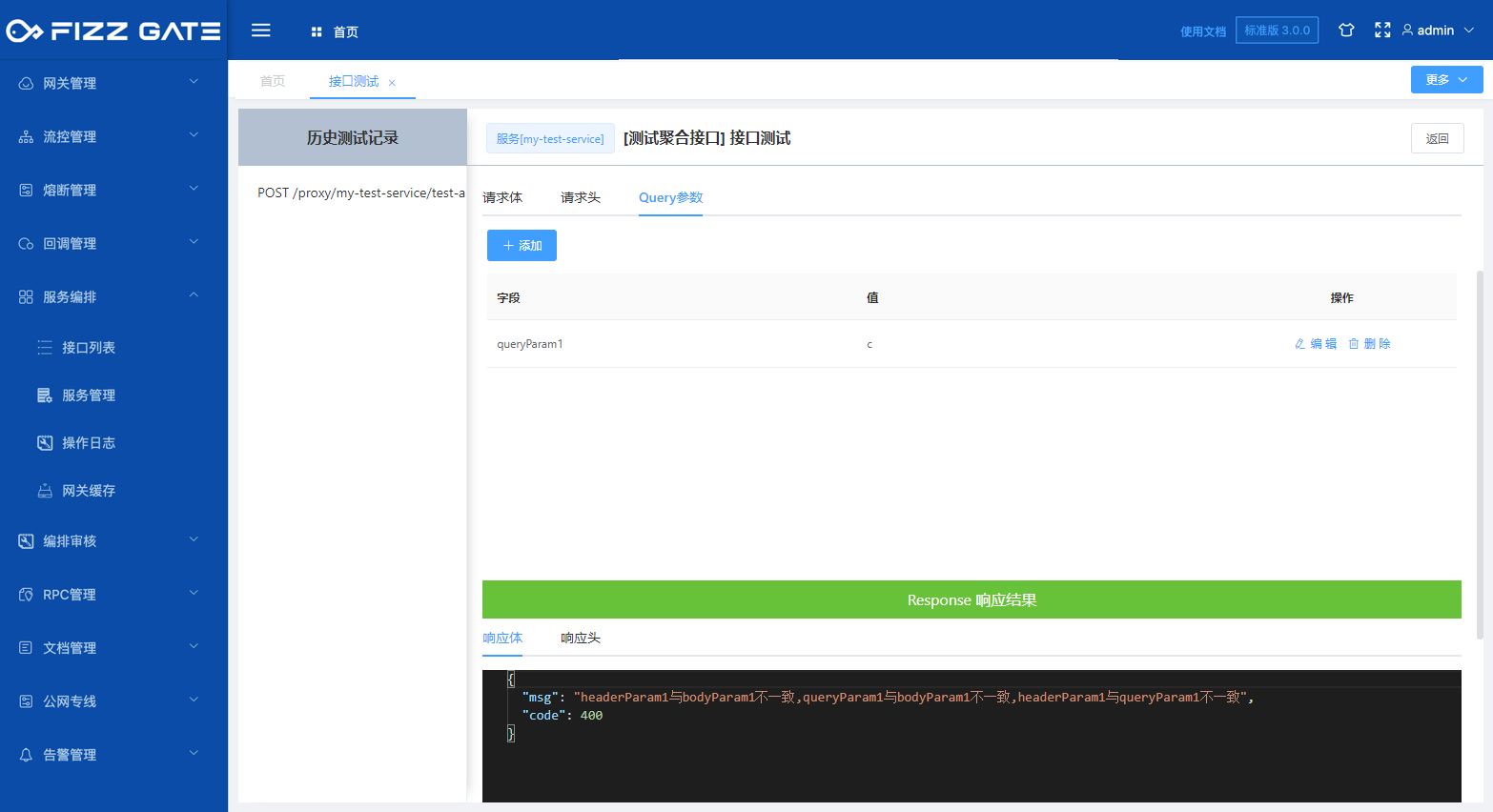This screenshot has width=1493, height=812.
Task: Expand 告警管理 menu chevron
Action: [194, 753]
